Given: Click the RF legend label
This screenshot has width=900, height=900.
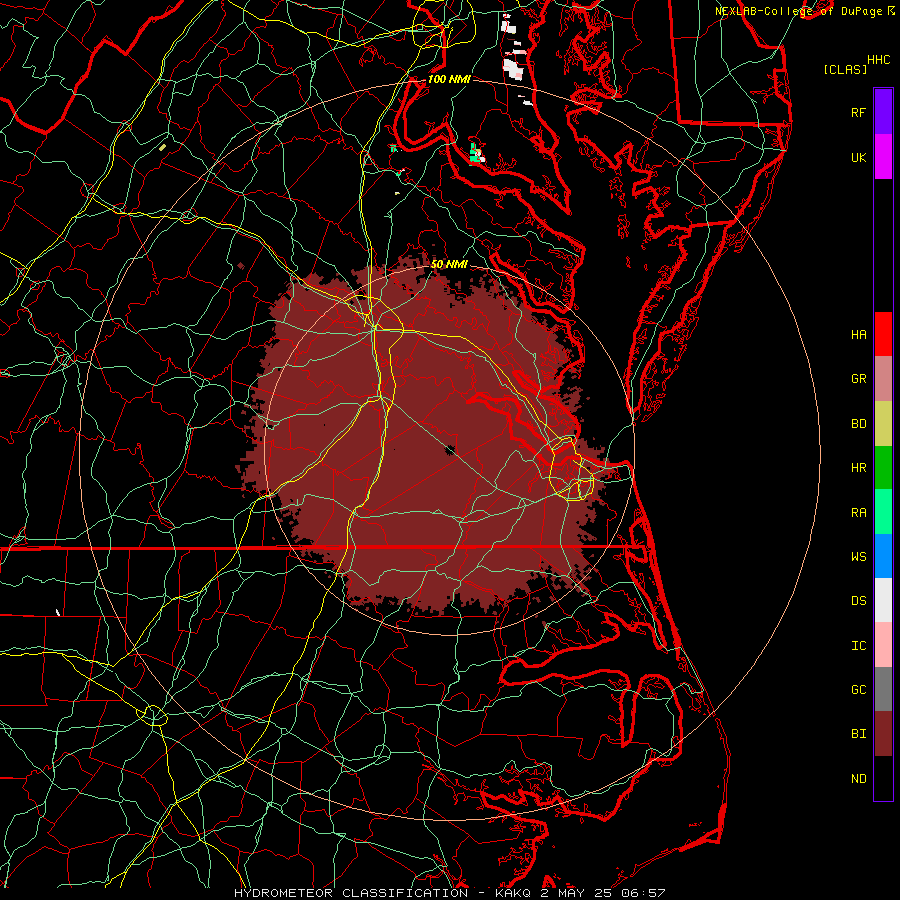Looking at the screenshot, I should (858, 112).
